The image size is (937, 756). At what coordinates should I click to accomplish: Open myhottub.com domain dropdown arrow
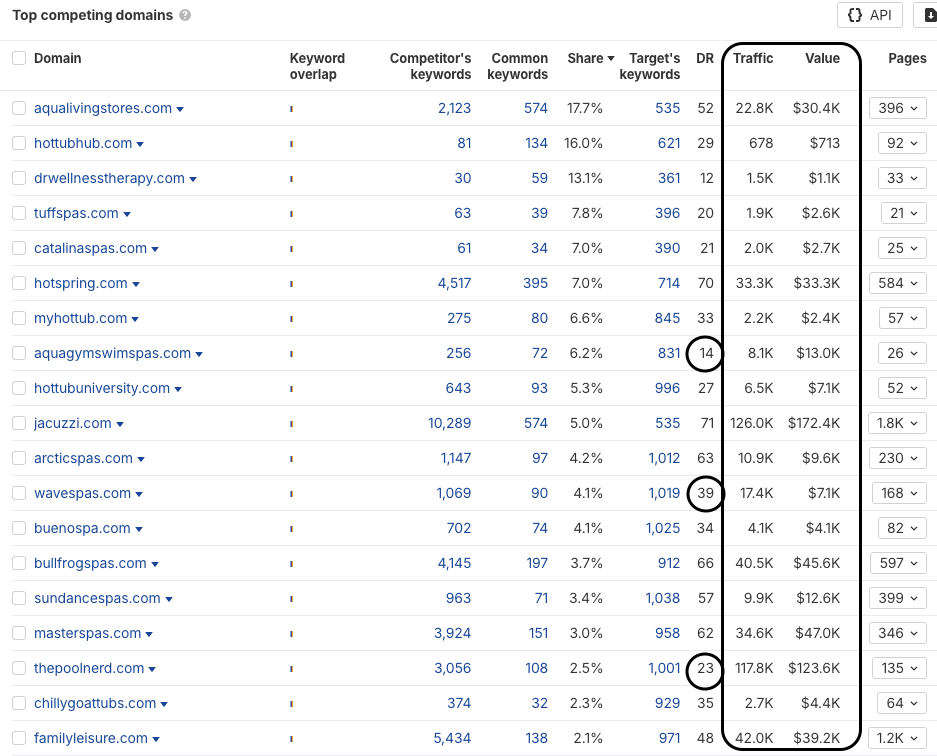point(135,319)
